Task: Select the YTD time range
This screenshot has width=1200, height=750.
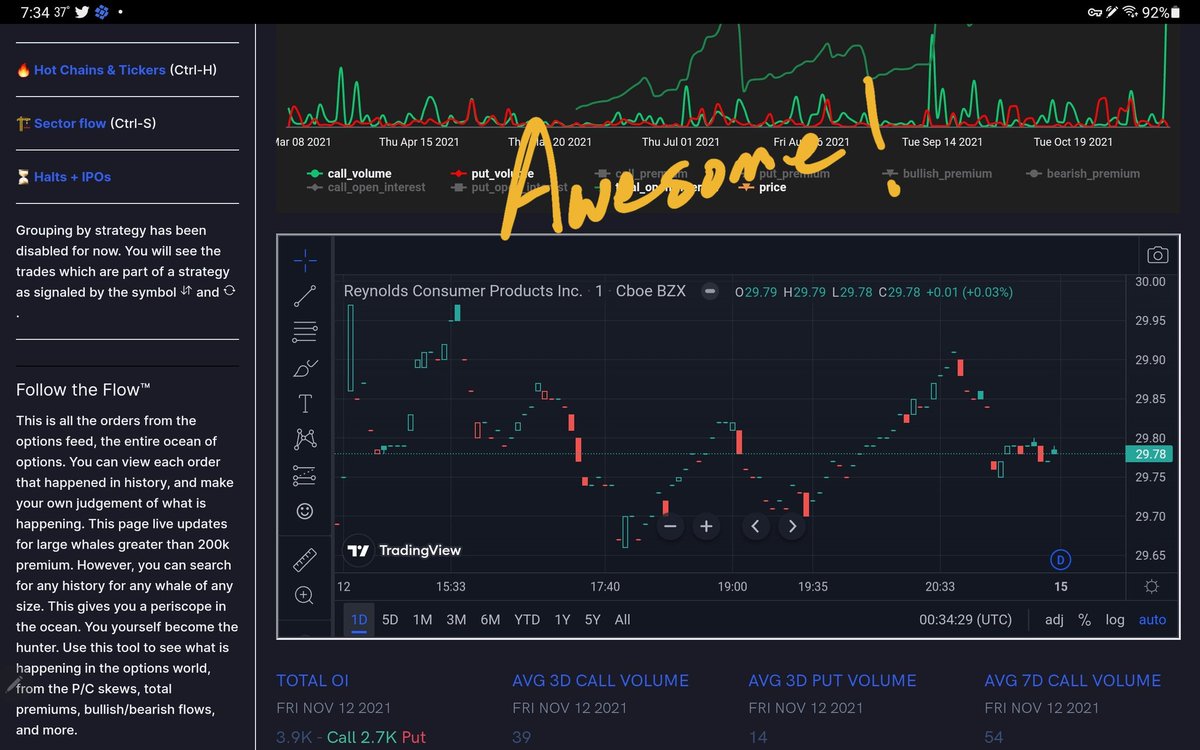Action: point(527,619)
